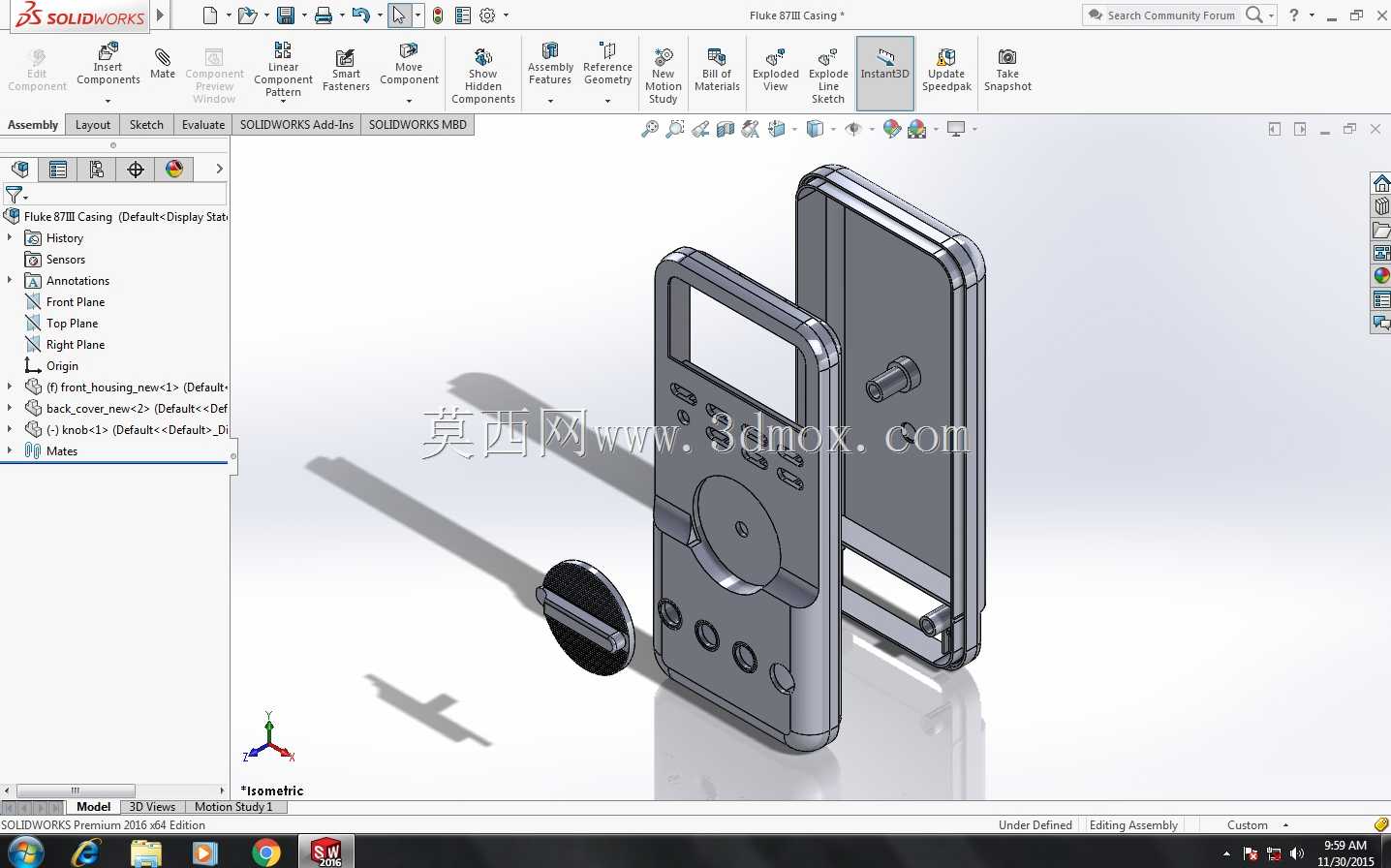The image size is (1391, 868).
Task: Create an Exploded View
Action: (776, 70)
